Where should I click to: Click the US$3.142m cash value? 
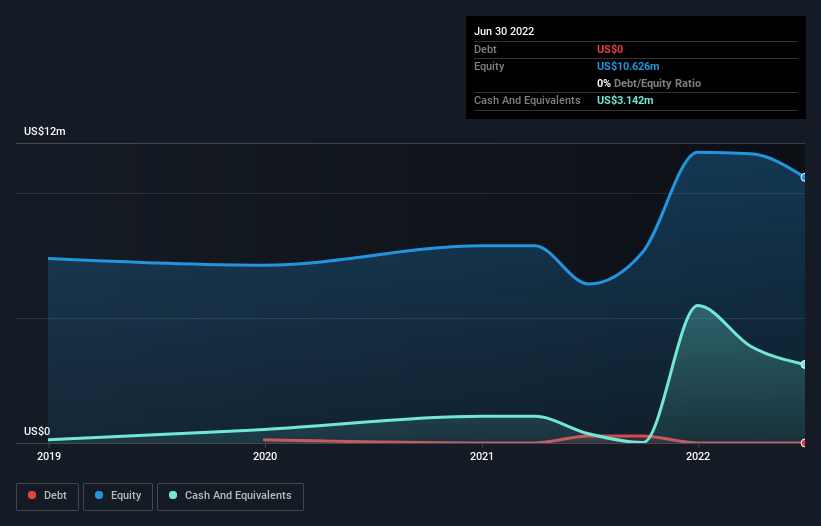point(625,100)
